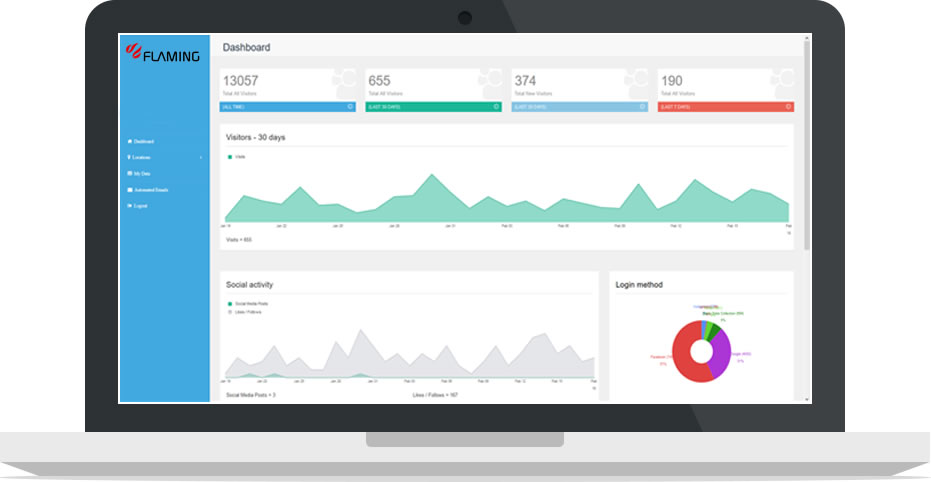Click the Dashboard page title

click(246, 47)
